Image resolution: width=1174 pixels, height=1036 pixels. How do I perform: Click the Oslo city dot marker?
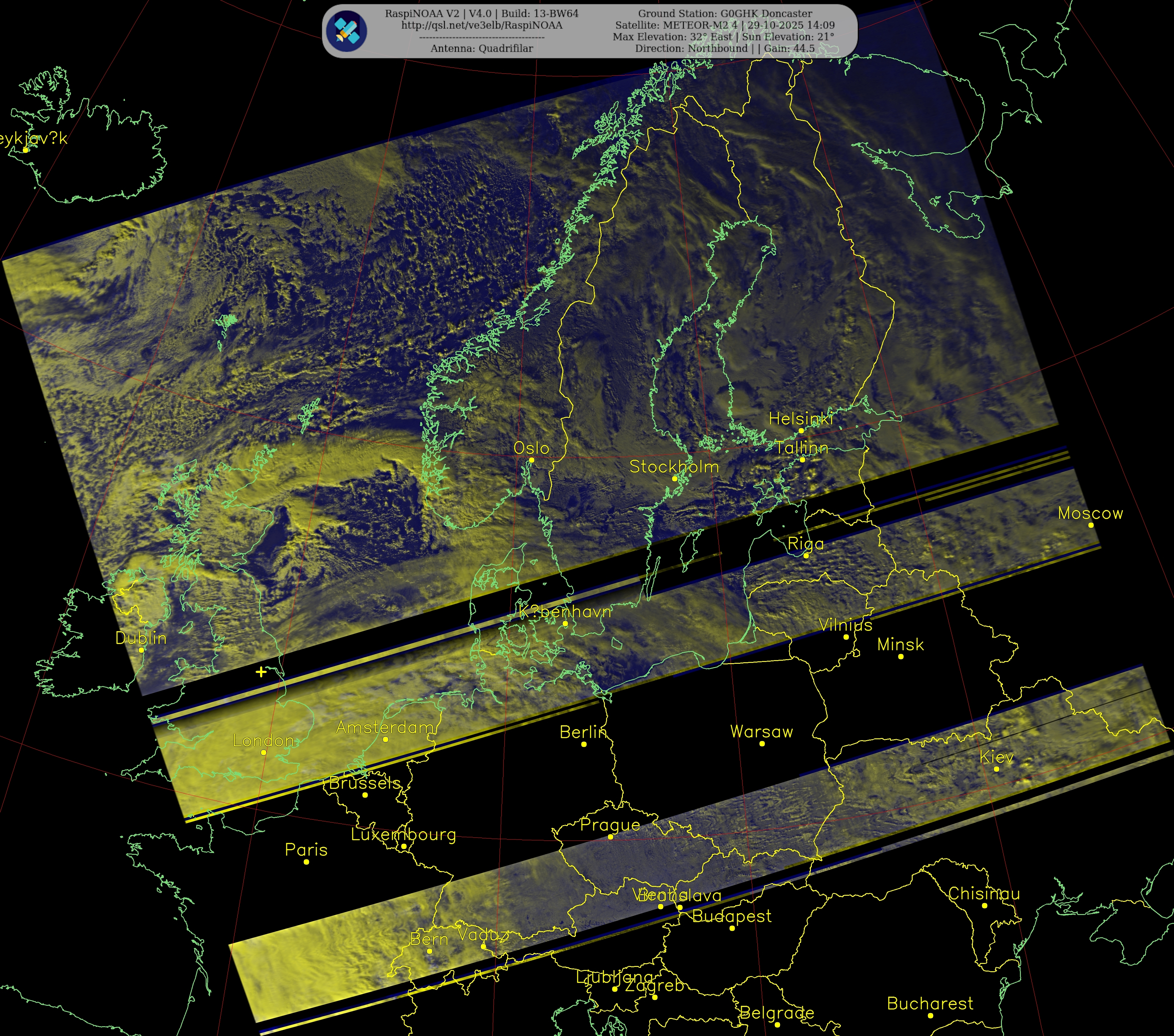pyautogui.click(x=531, y=459)
